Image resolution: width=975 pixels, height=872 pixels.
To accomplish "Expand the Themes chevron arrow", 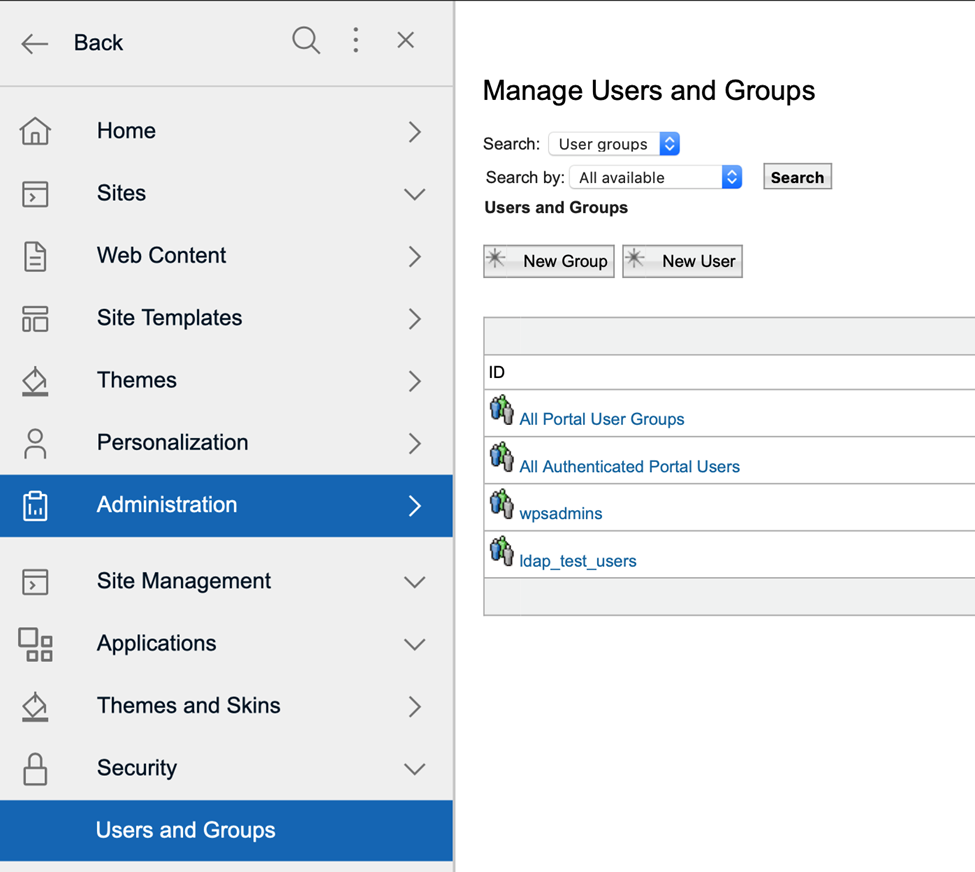I will 415,381.
